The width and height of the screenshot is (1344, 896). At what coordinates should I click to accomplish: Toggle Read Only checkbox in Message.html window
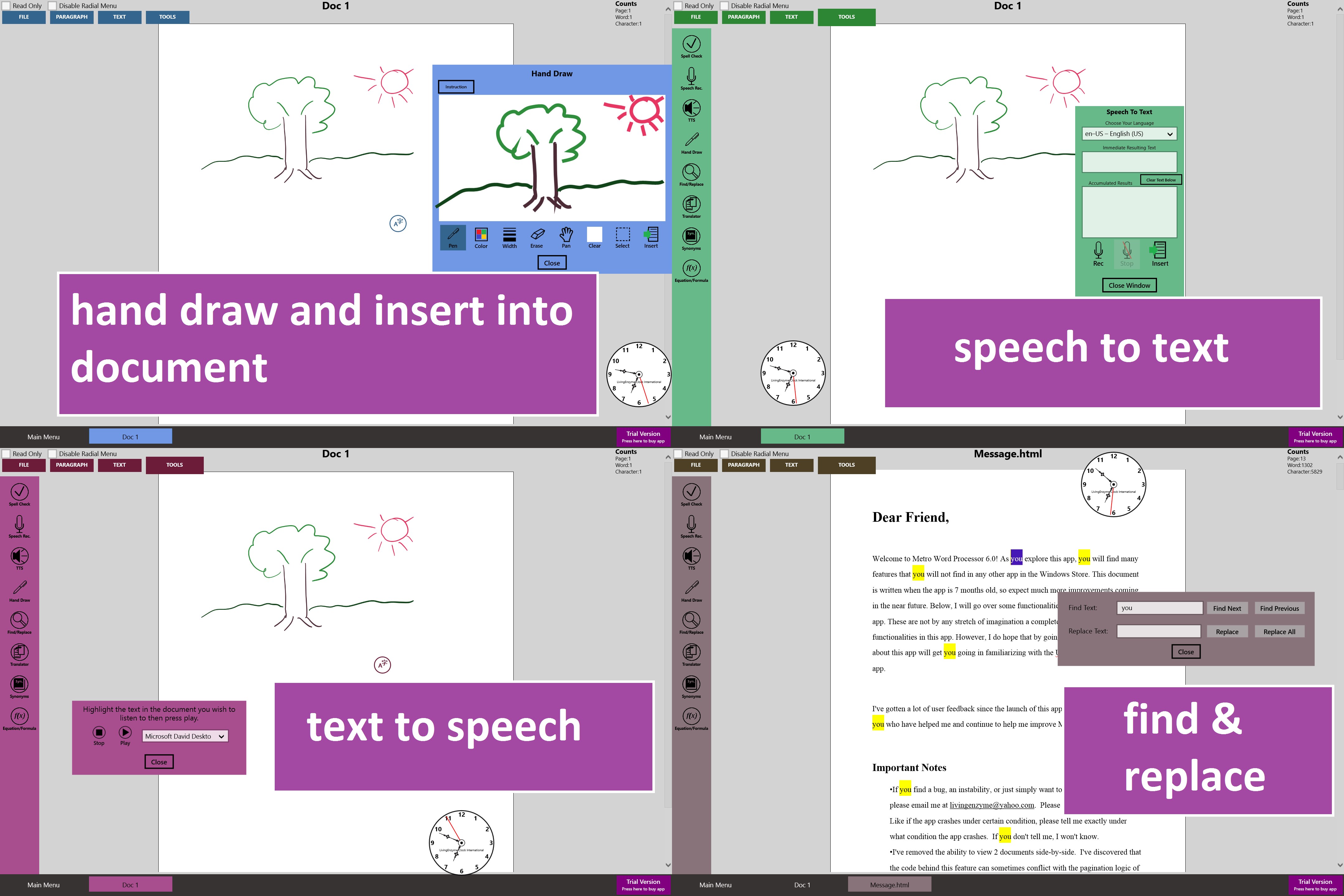pos(678,454)
